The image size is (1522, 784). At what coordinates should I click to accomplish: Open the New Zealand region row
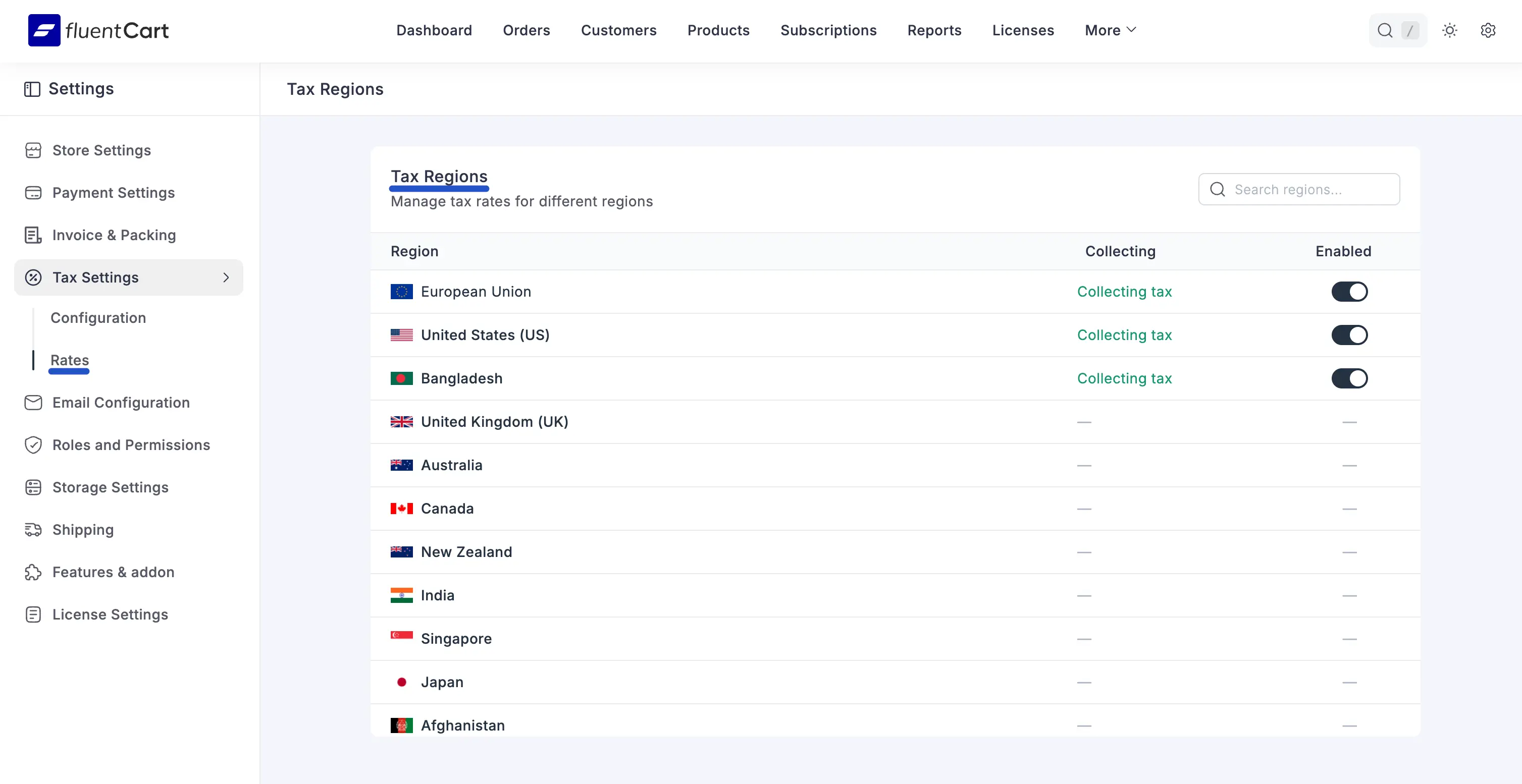pyautogui.click(x=895, y=552)
